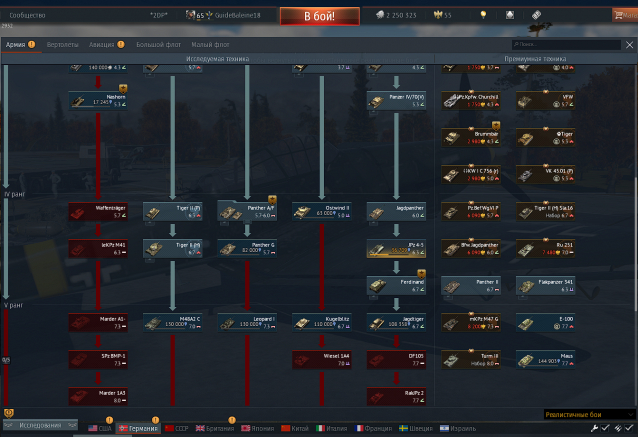Select the premium E-100 tank
The image size is (638, 437).
pos(546,323)
